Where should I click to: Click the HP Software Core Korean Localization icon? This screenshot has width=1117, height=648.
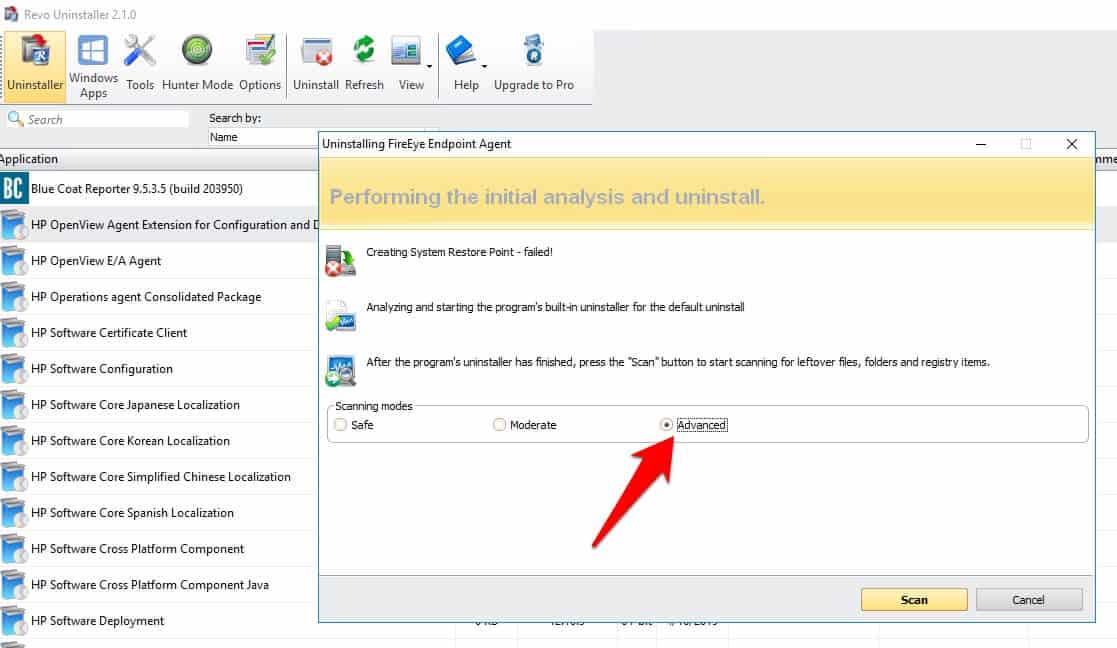[14, 441]
